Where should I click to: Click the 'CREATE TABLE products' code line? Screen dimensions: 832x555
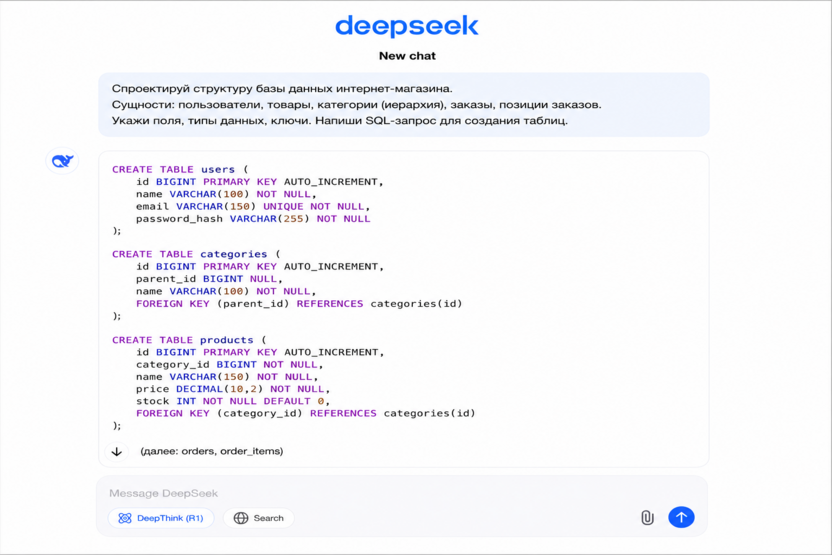189,340
